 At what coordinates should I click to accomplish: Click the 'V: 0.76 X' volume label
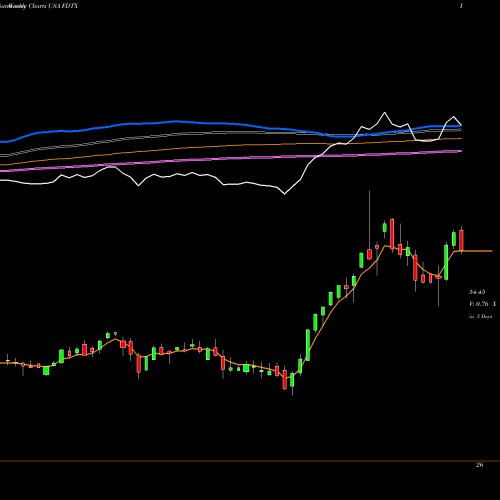coord(482,304)
